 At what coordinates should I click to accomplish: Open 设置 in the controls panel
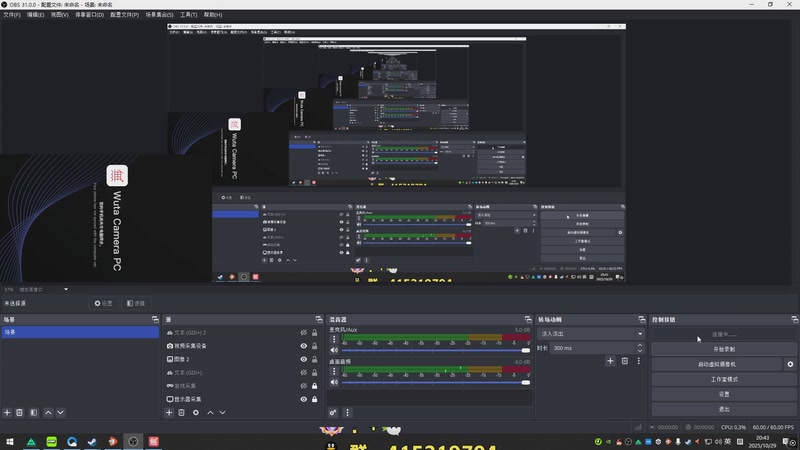click(x=723, y=394)
